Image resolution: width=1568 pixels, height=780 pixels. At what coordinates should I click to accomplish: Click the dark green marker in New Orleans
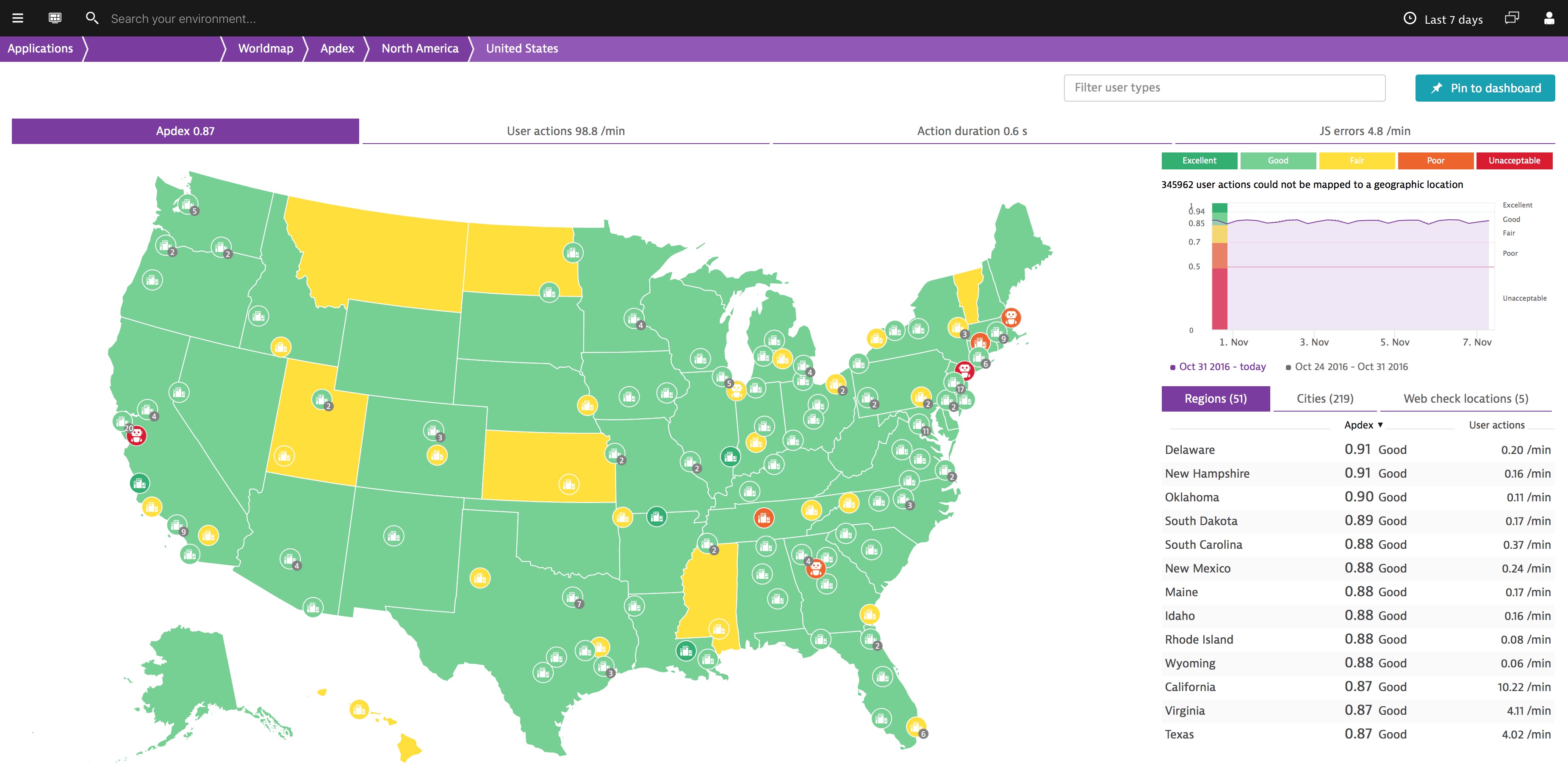click(x=686, y=650)
